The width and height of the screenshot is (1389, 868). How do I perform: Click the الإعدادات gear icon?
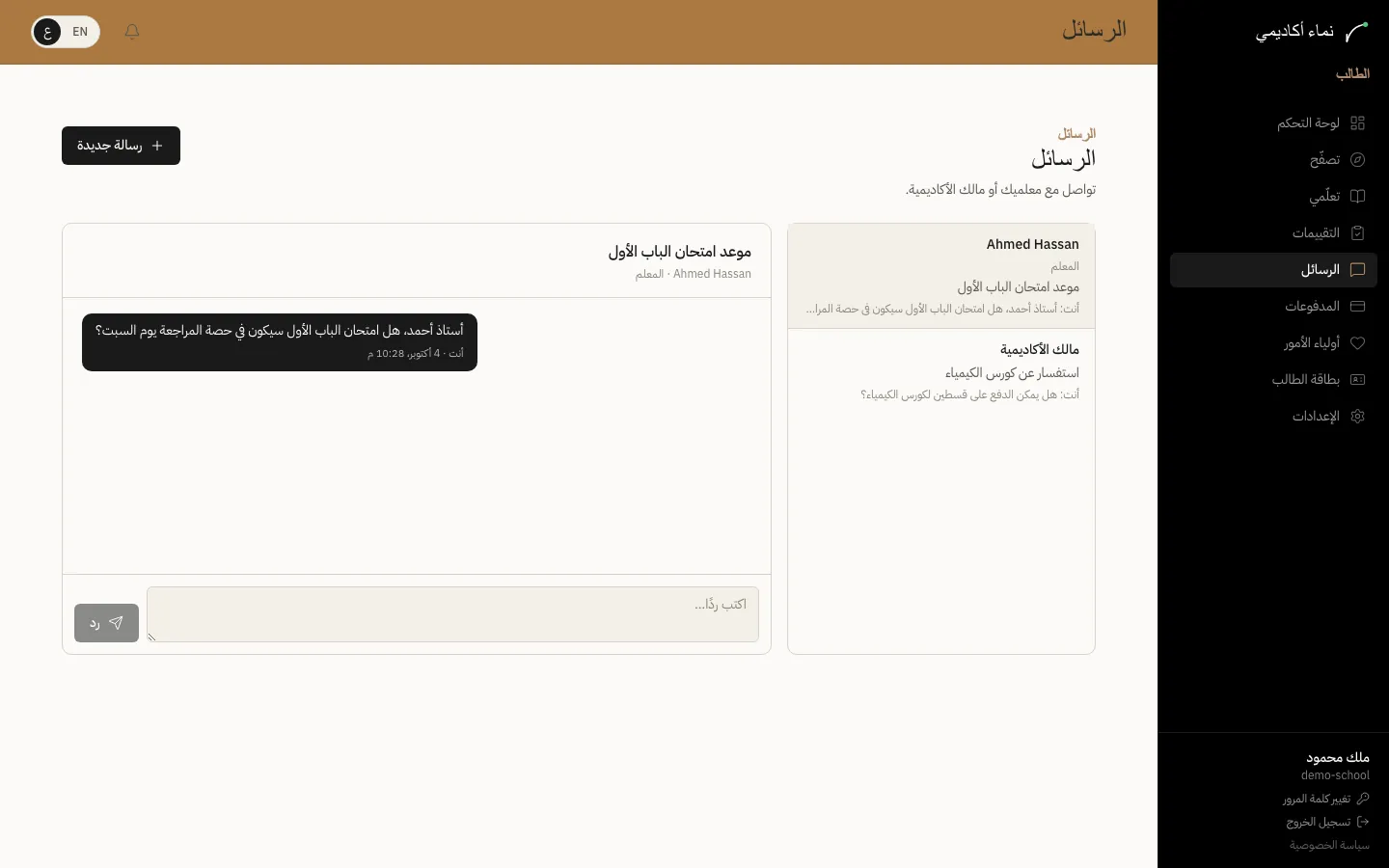(x=1358, y=417)
